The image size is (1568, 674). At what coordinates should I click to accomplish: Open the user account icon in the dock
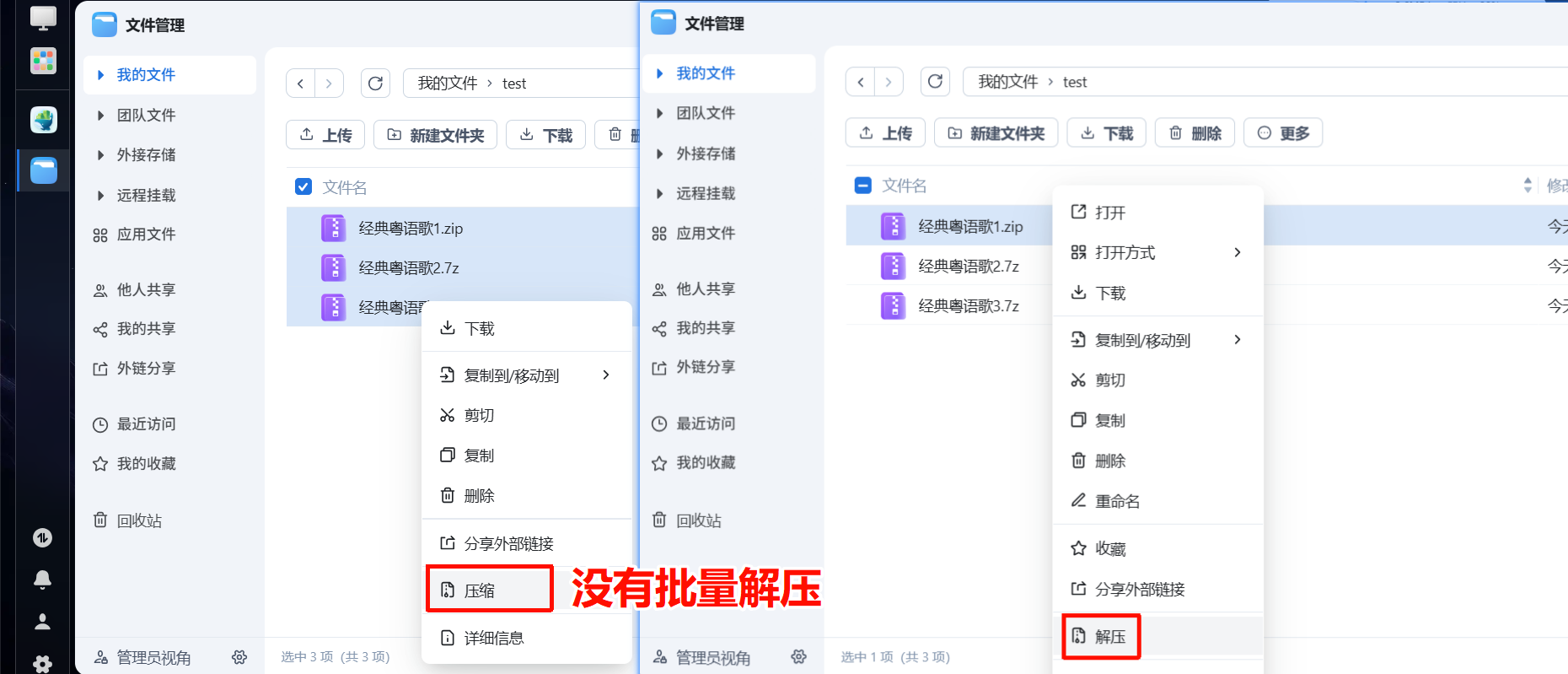pyautogui.click(x=42, y=622)
